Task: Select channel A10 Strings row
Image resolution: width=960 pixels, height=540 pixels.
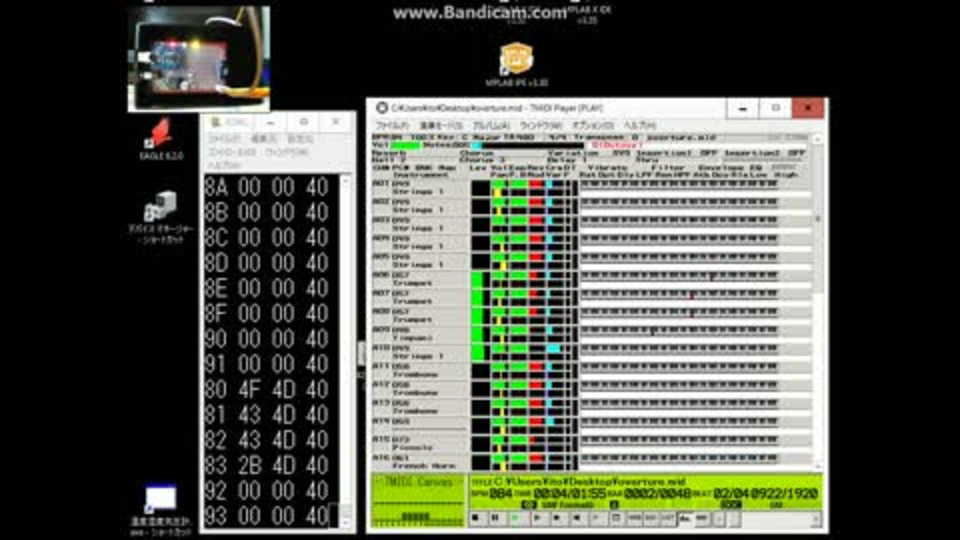Action: click(591, 353)
